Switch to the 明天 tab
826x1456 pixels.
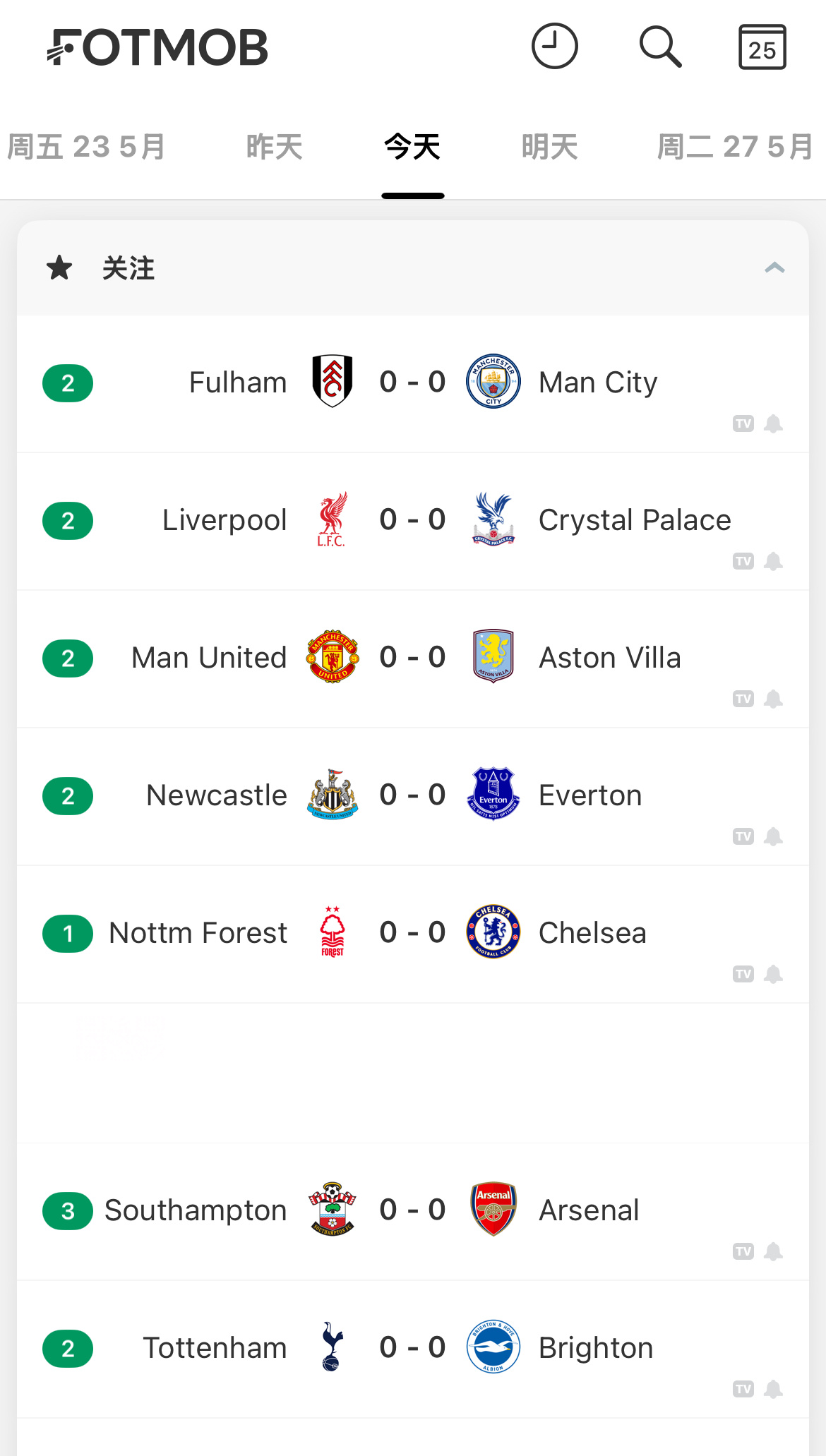[549, 147]
